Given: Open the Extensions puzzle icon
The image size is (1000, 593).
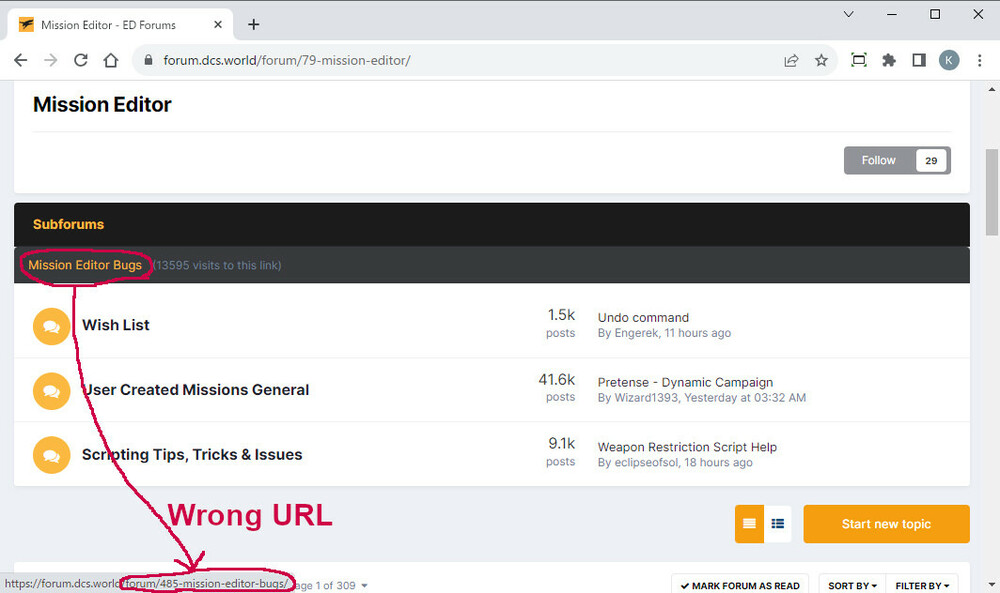Looking at the screenshot, I should point(888,61).
